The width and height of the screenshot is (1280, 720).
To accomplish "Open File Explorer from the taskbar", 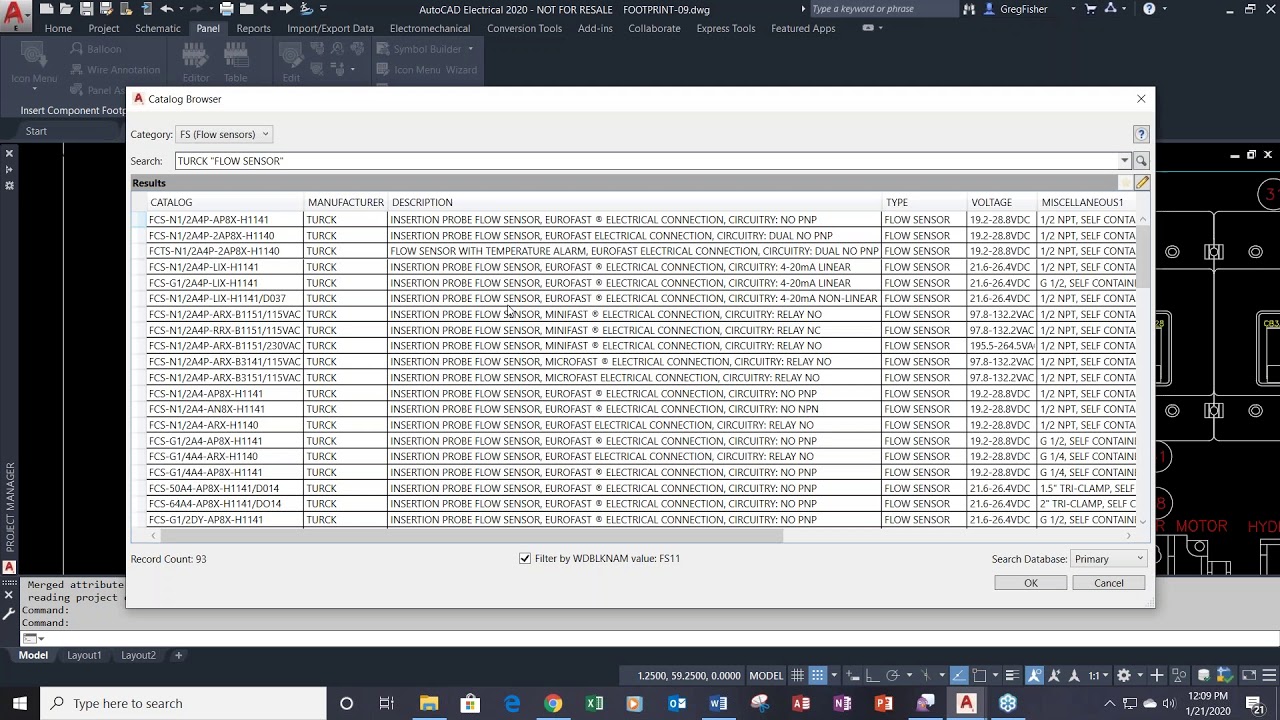I will click(x=429, y=703).
